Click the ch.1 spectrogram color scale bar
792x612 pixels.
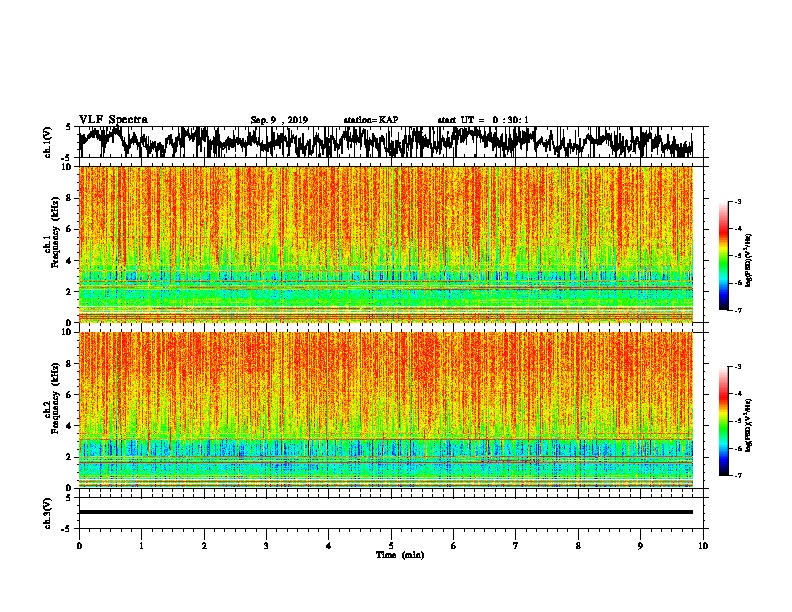(x=723, y=256)
